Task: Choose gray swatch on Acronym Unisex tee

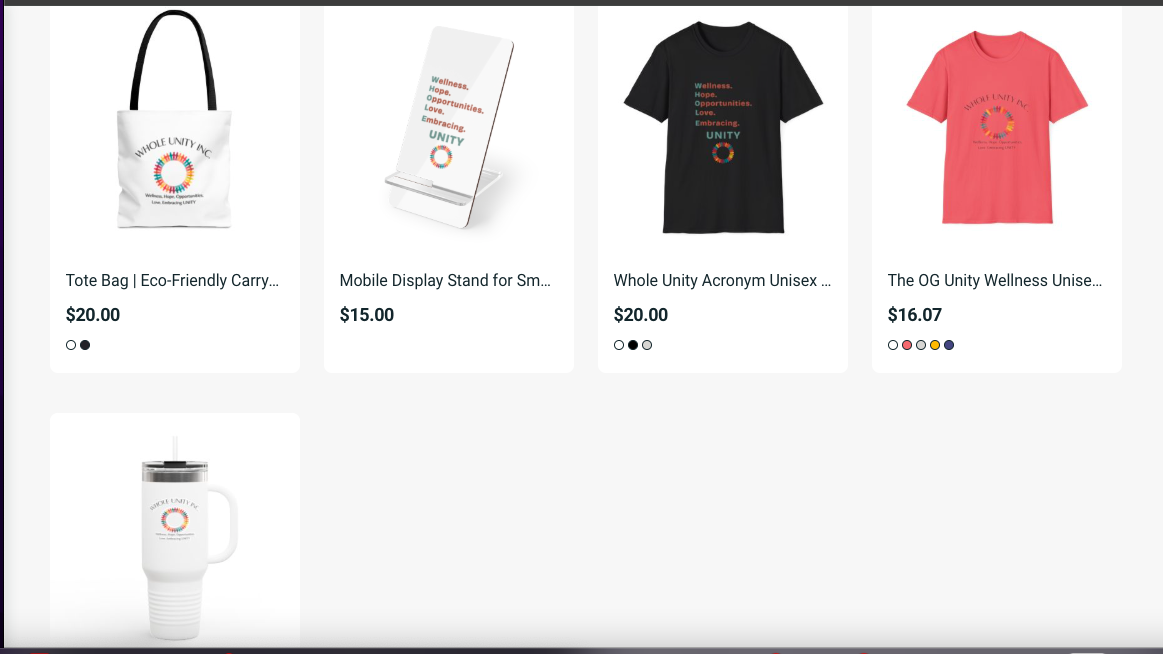Action: (x=647, y=345)
